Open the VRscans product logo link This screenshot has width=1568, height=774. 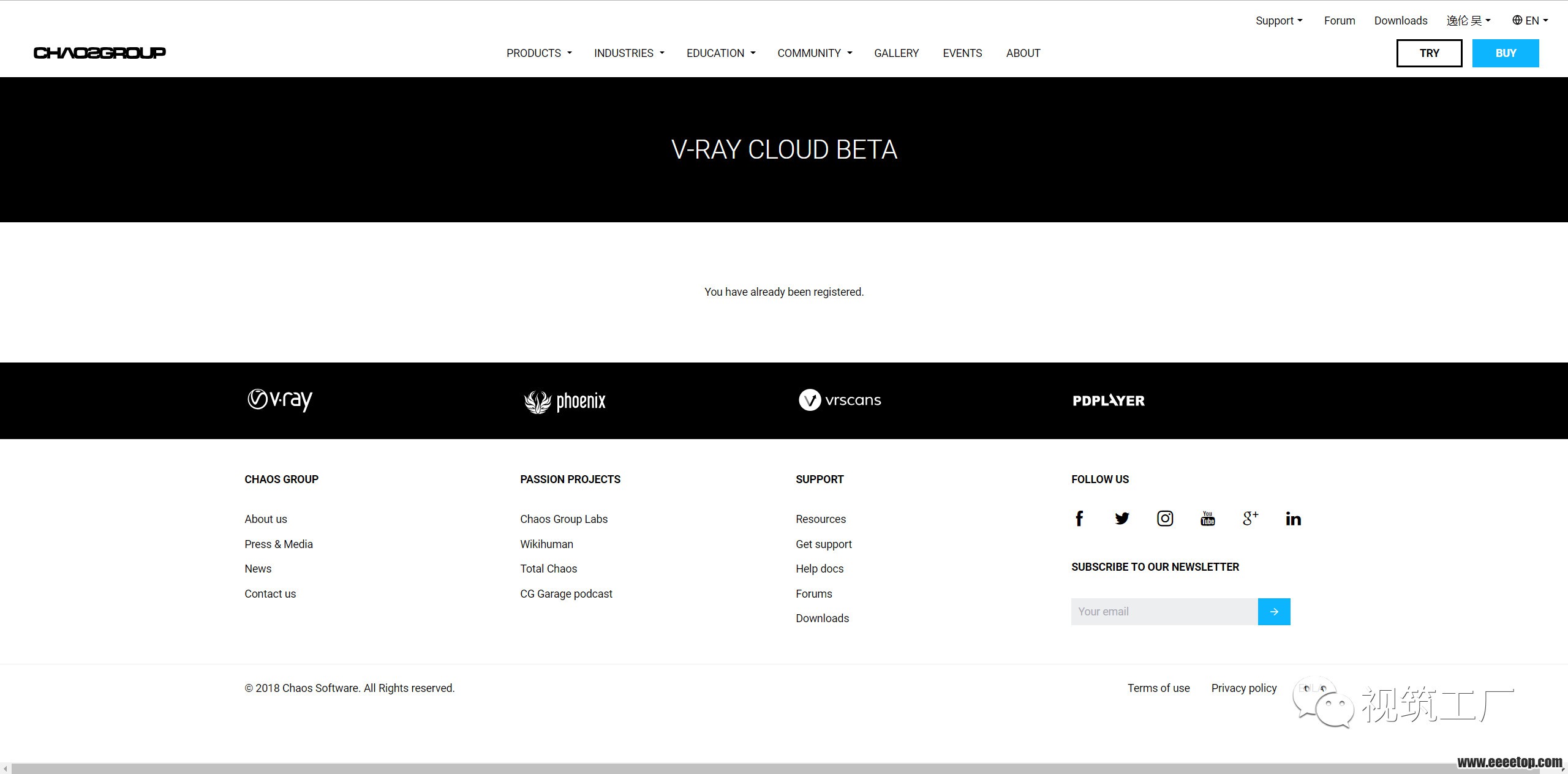coord(840,400)
